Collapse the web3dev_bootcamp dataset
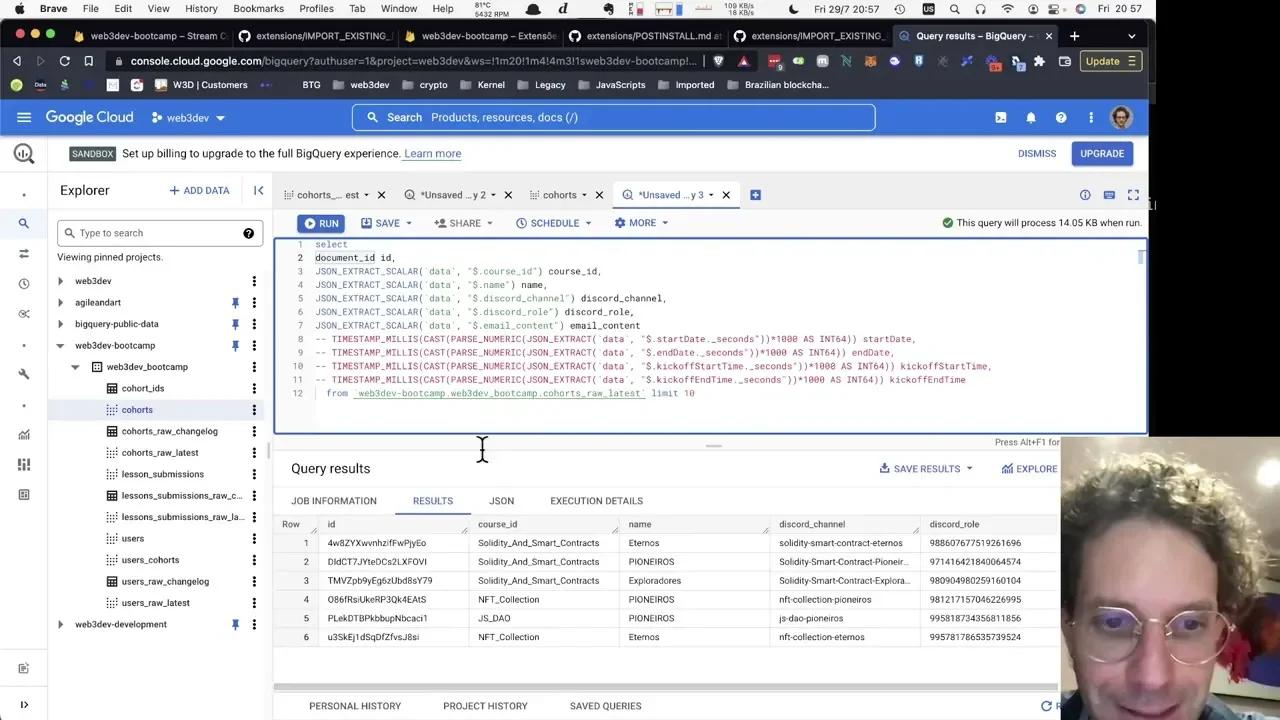1280x720 pixels. tap(75, 367)
